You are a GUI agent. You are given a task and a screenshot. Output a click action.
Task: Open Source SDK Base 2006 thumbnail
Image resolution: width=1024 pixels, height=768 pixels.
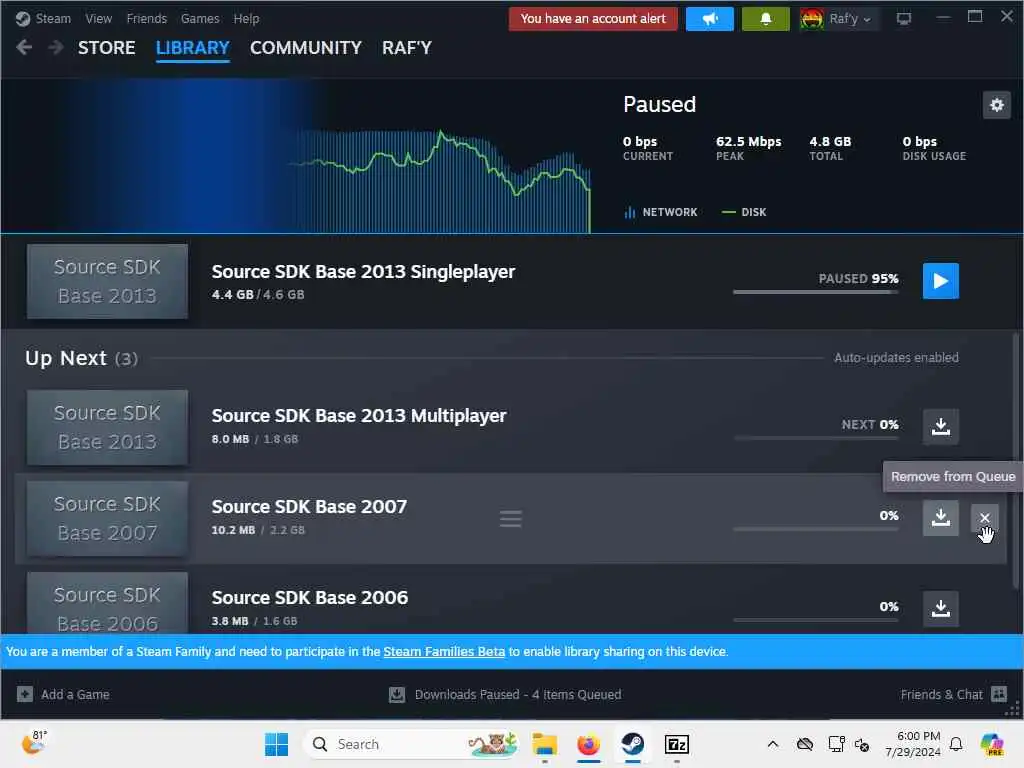pyautogui.click(x=107, y=603)
